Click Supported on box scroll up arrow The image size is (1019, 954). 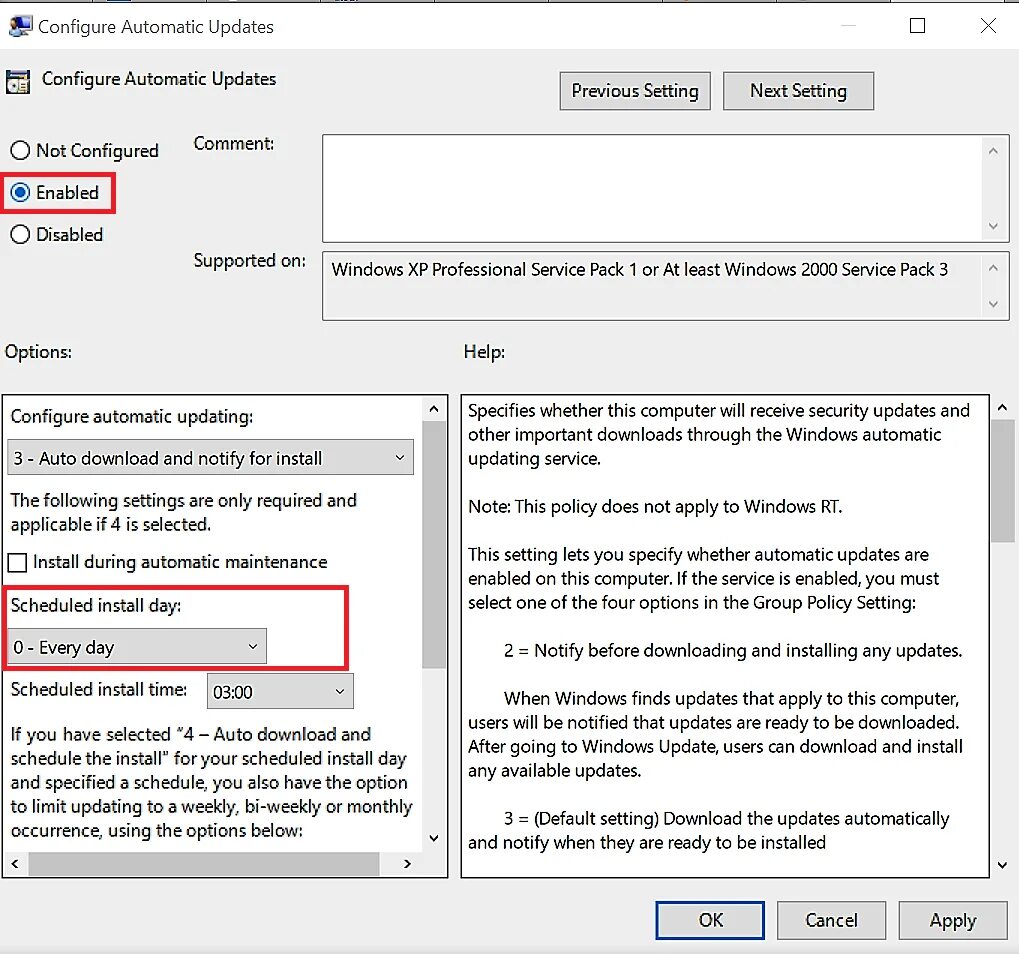pyautogui.click(x=993, y=268)
